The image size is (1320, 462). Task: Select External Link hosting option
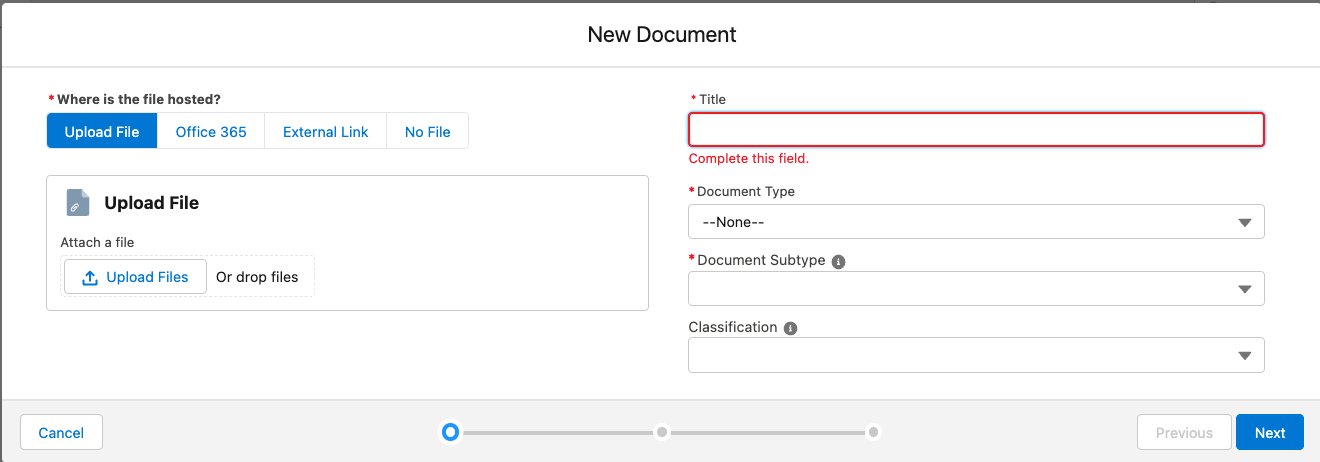pos(325,131)
